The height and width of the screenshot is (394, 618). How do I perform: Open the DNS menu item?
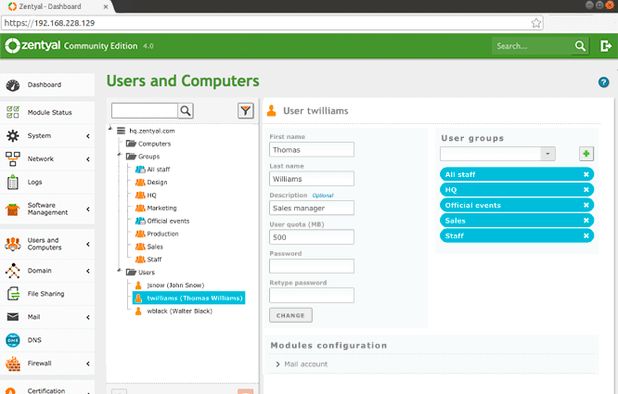pyautogui.click(x=47, y=340)
